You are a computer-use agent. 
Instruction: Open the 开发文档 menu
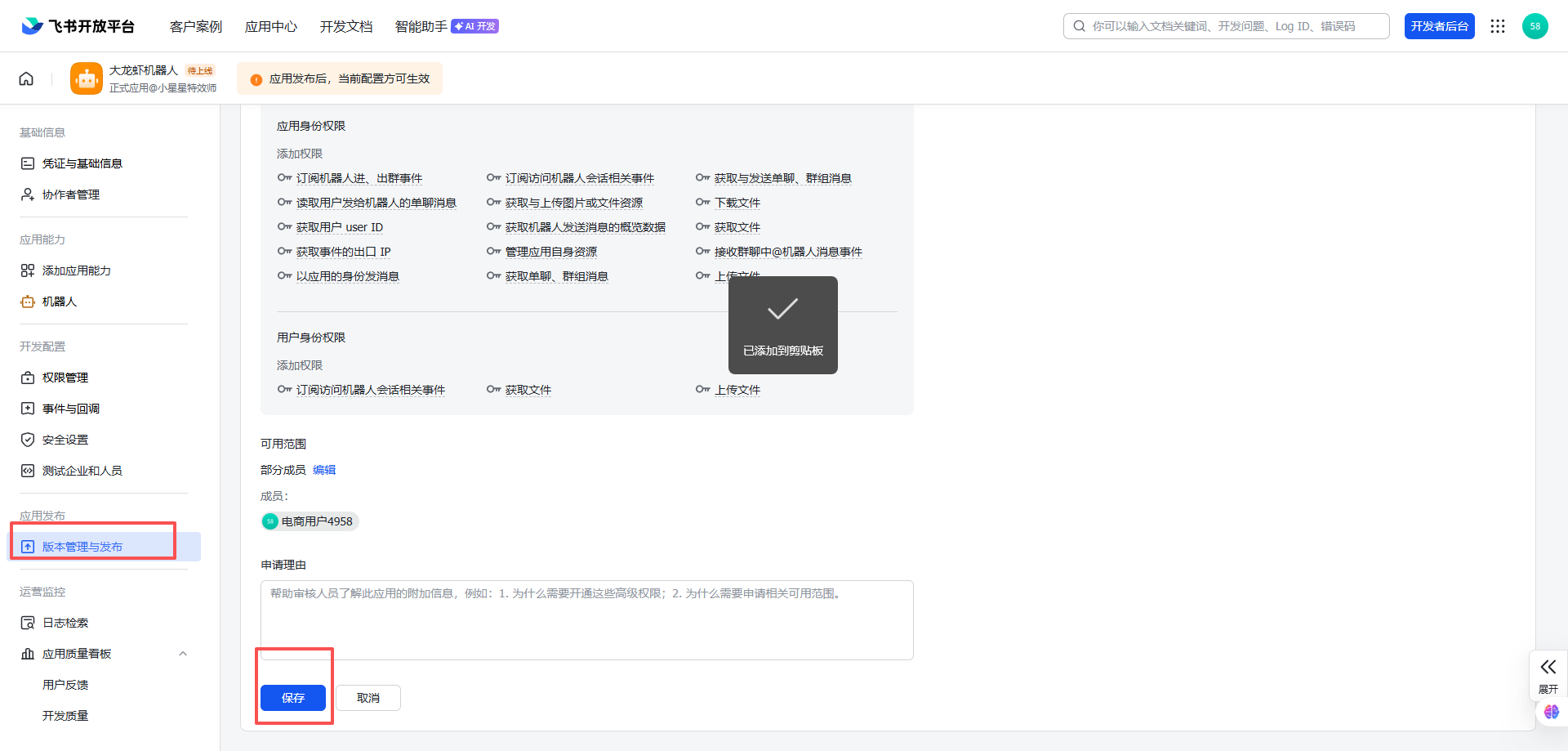[345, 26]
